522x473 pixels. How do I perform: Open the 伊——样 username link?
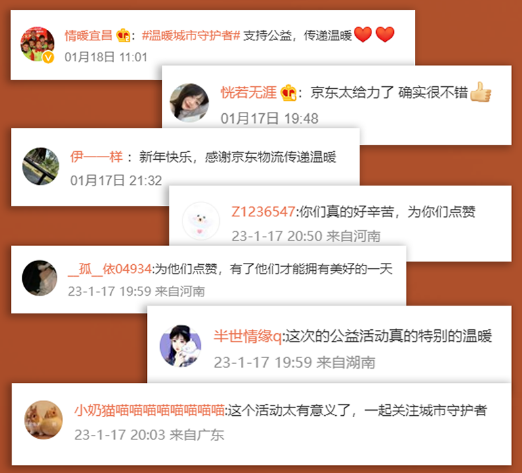tap(96, 157)
